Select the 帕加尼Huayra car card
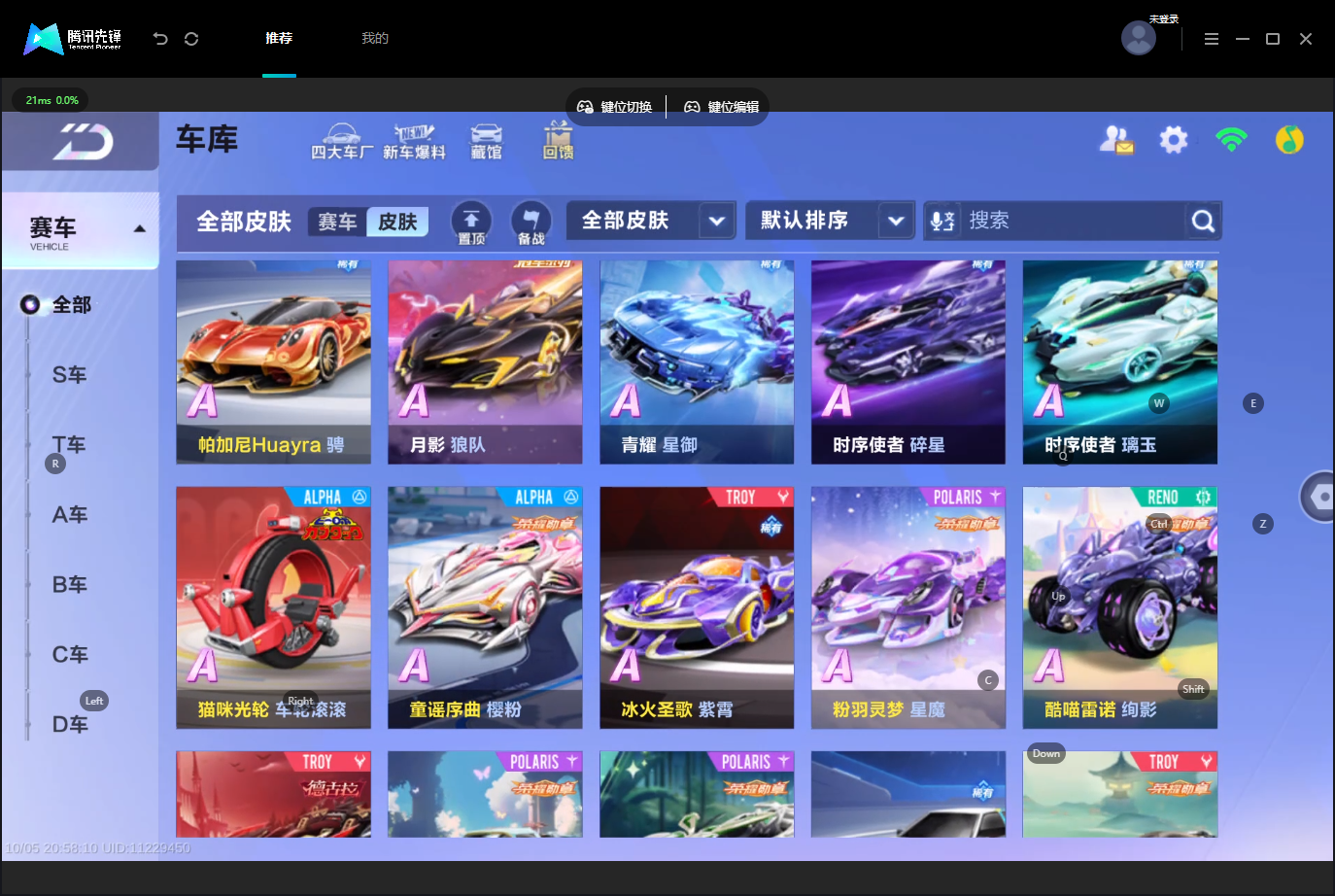 (274, 362)
